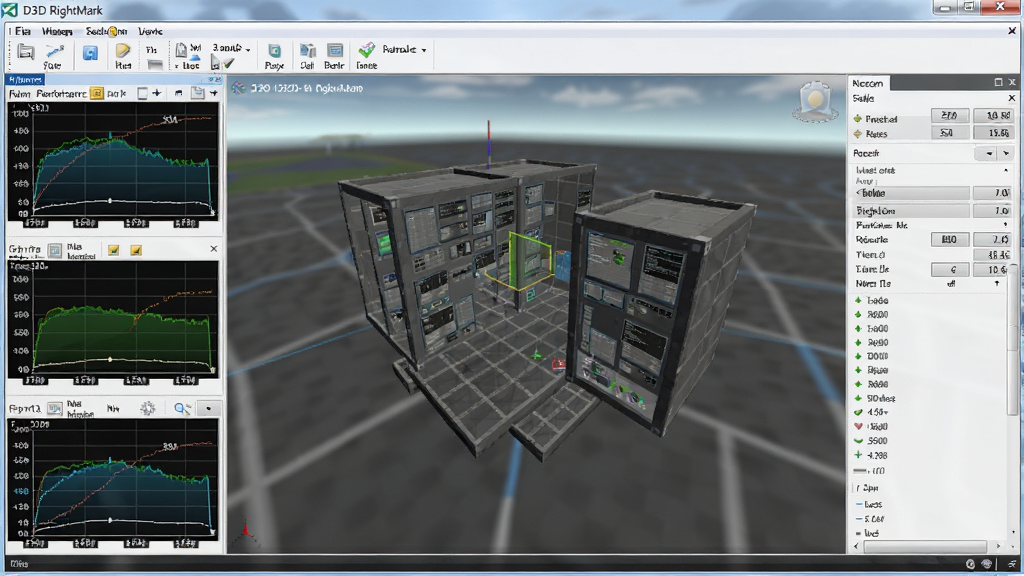Viewport: 1024px width, 576px height.
Task: Click the second yellow chart icon in middle graph panel
Action: pos(136,250)
